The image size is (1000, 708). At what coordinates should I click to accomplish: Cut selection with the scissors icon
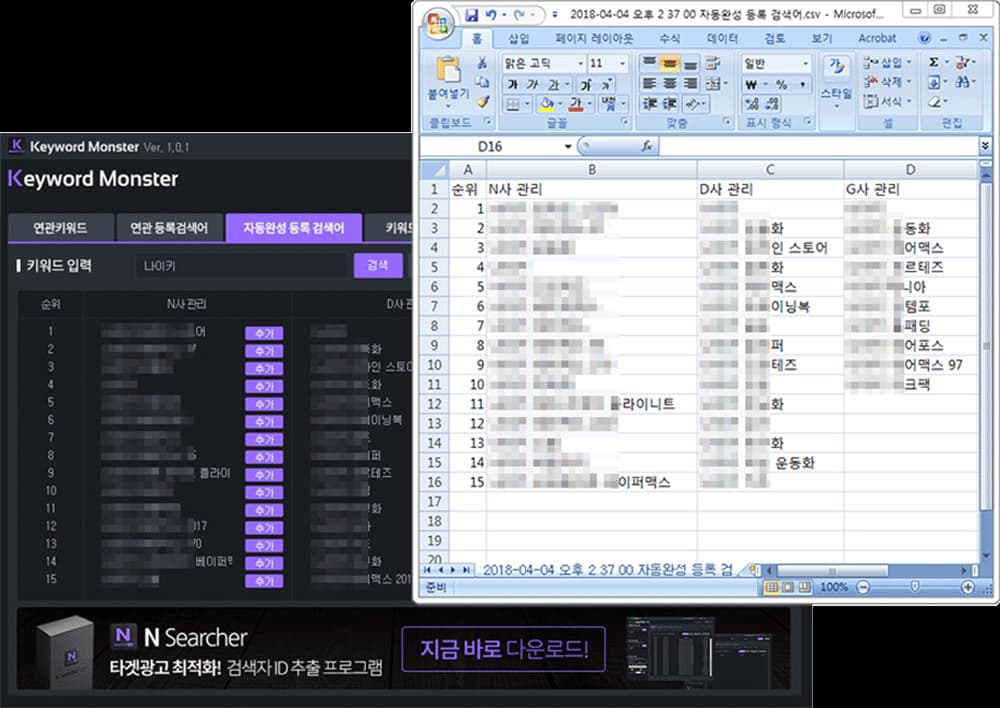click(483, 63)
